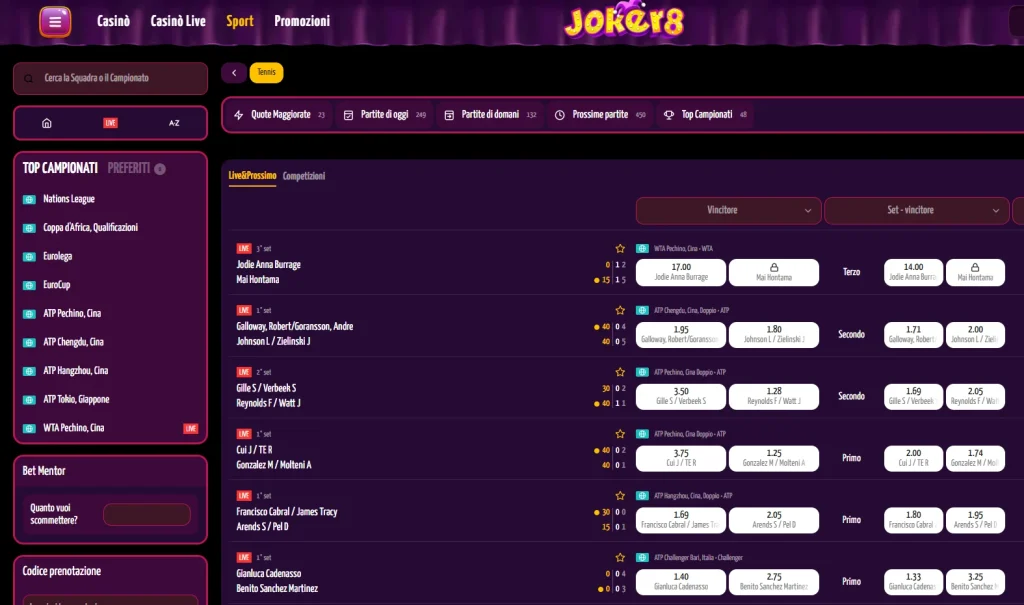Bet 17.00 on Jodie Anna Burrage
Image resolution: width=1024 pixels, height=605 pixels.
click(x=680, y=272)
